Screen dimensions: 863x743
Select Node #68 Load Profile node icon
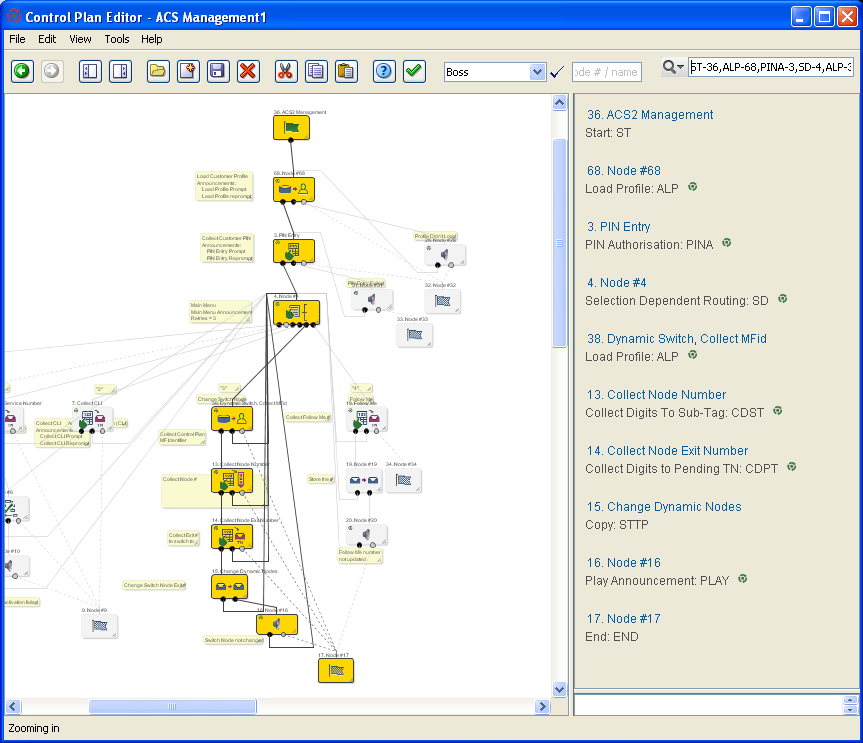[x=294, y=189]
